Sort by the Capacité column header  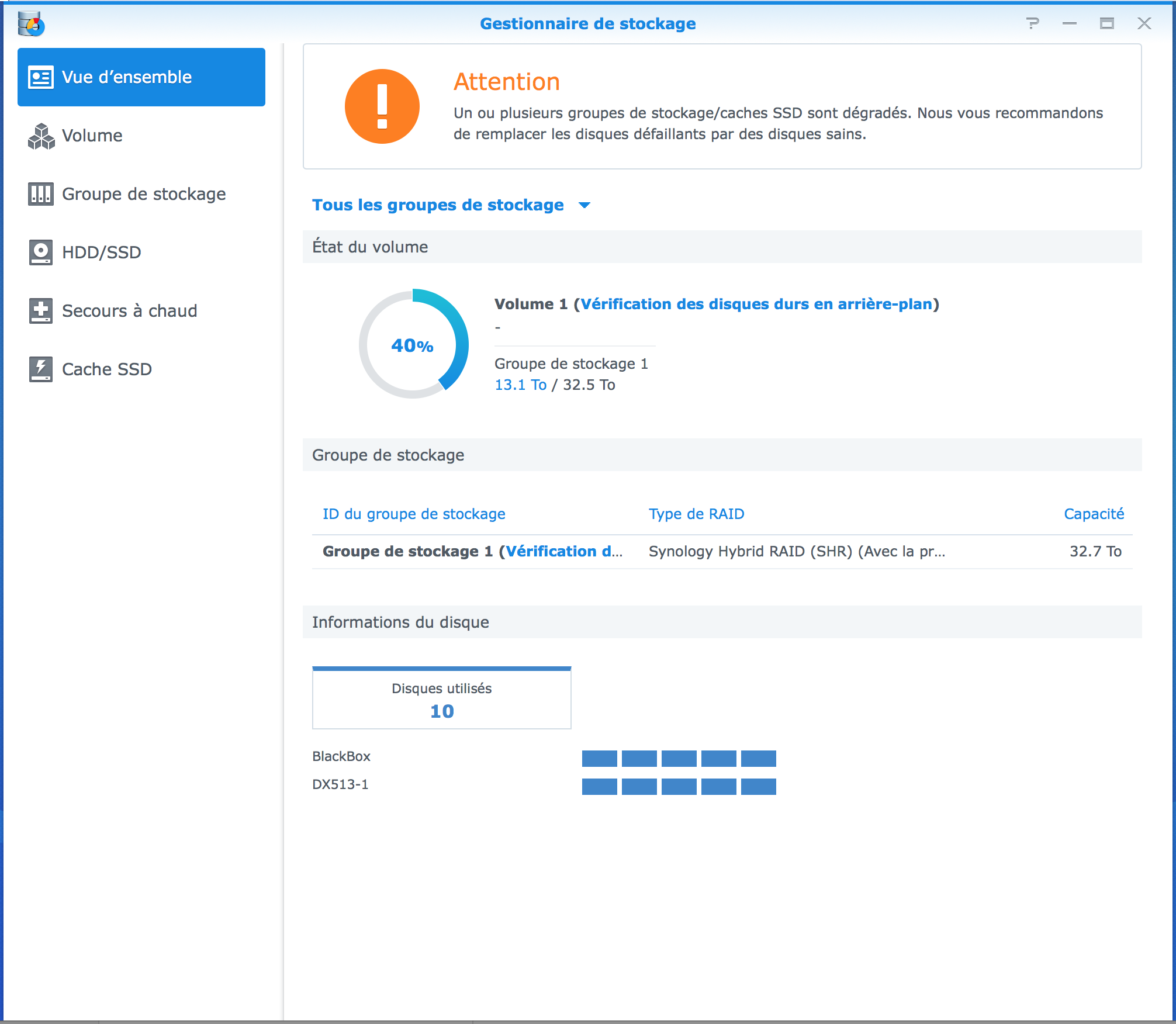(x=1094, y=514)
